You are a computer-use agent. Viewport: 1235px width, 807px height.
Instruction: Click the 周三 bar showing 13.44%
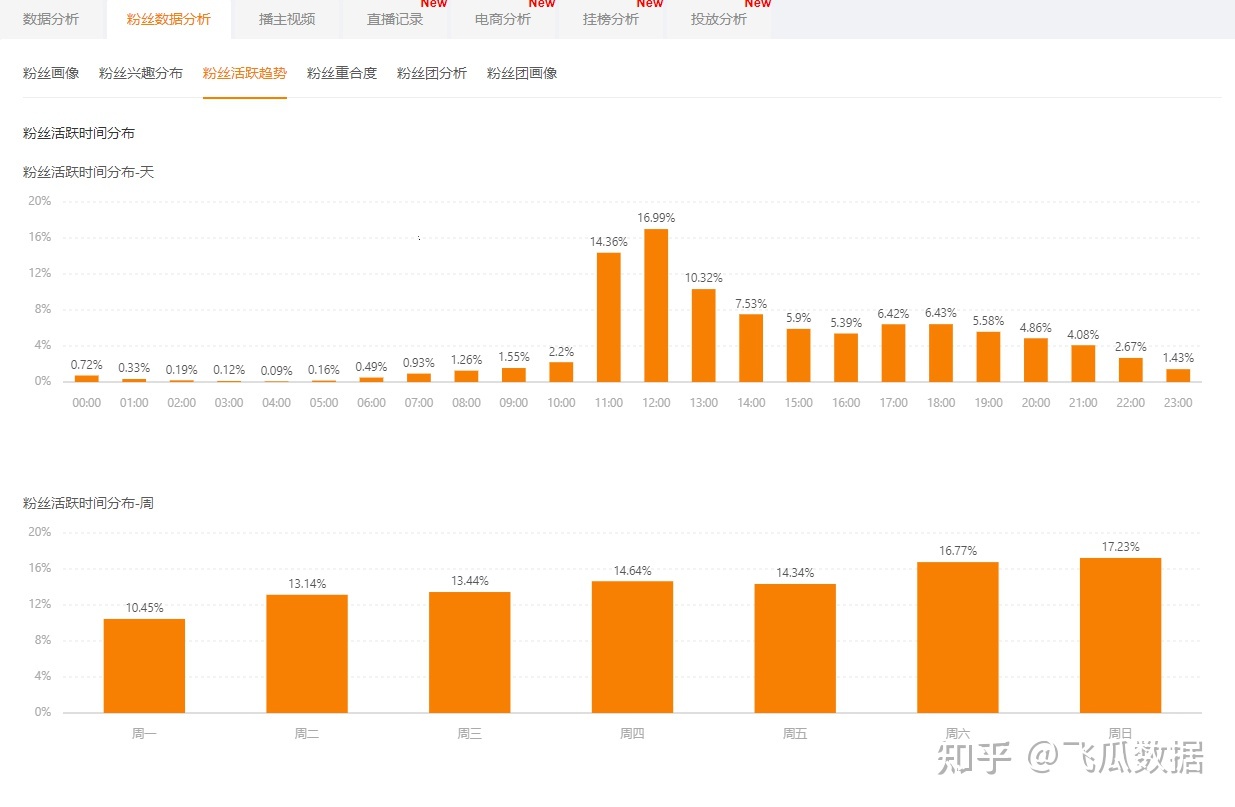470,652
